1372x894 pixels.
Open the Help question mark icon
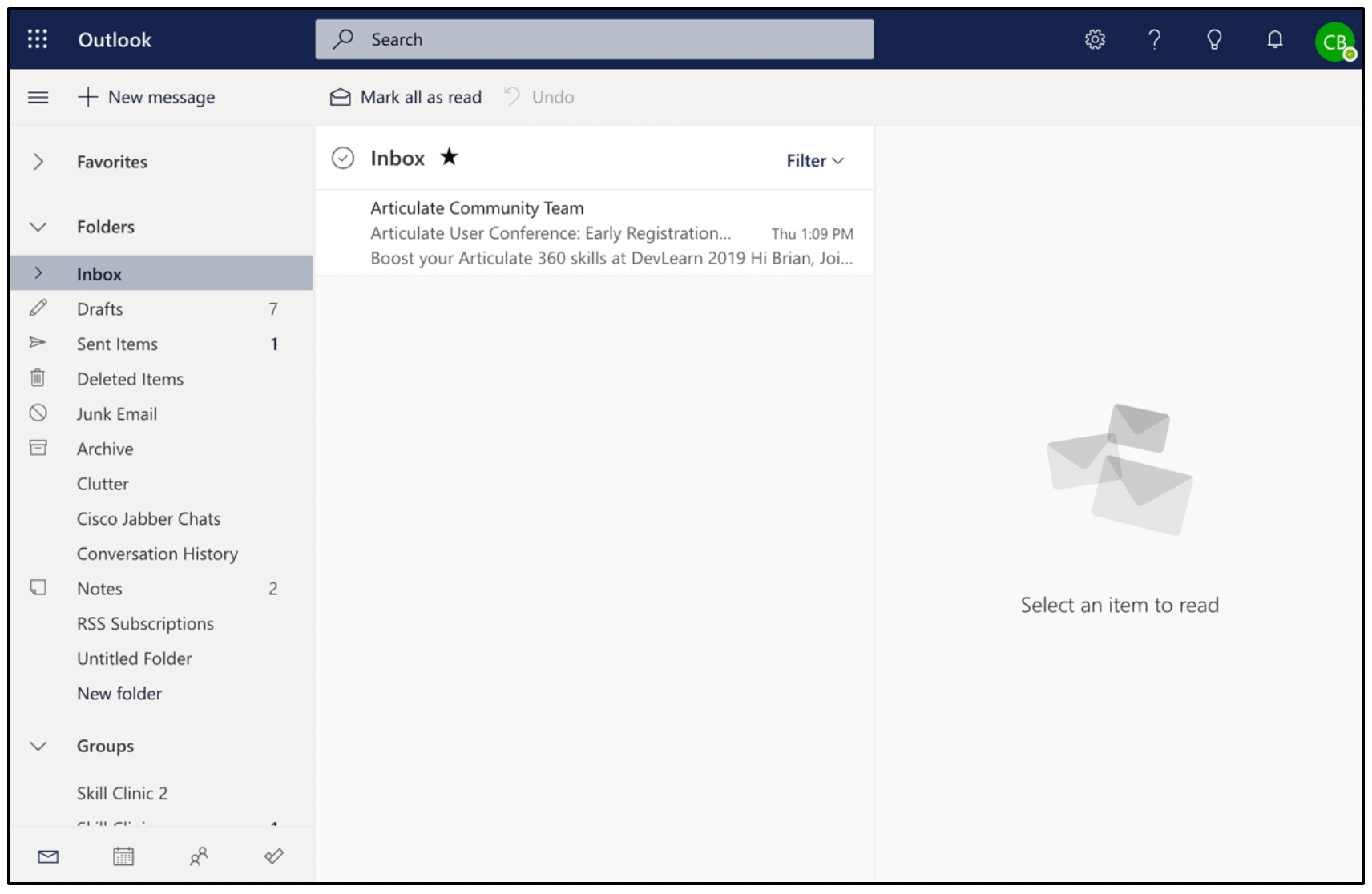(x=1155, y=39)
